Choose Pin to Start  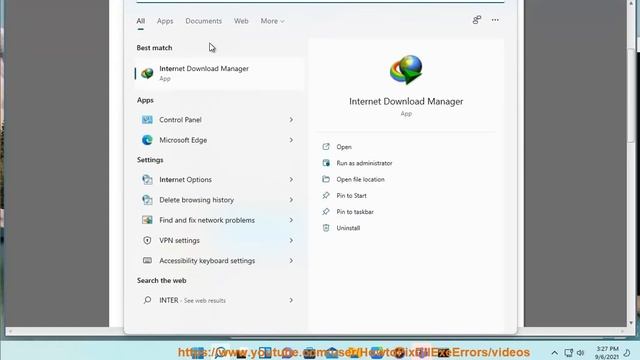(351, 196)
